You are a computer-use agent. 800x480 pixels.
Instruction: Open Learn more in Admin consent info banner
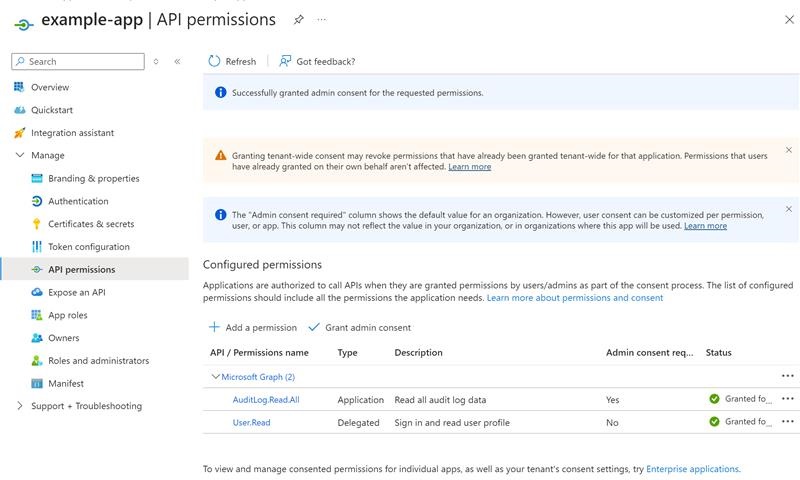pyautogui.click(x=705, y=226)
